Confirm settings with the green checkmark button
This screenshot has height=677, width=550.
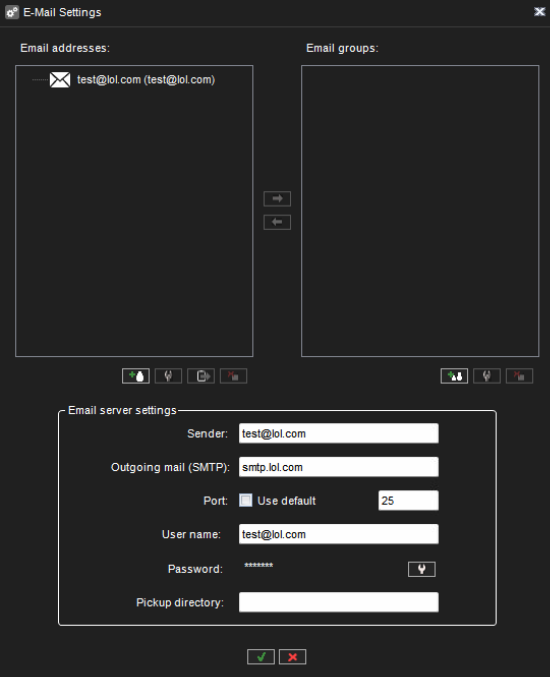point(261,657)
